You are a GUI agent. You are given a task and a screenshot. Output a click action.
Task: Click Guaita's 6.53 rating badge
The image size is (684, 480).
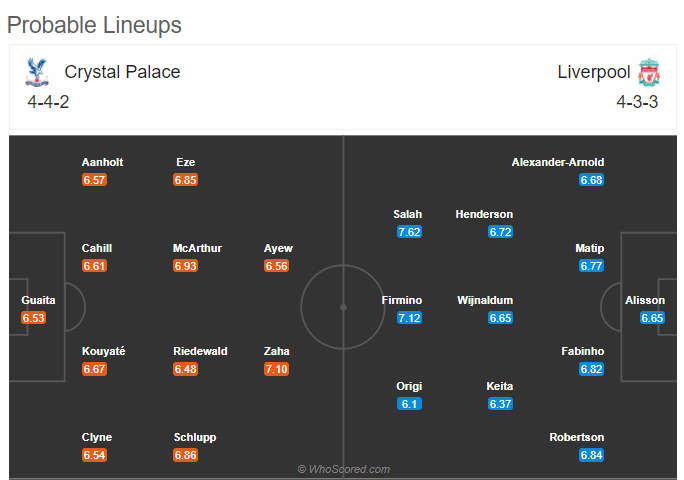34,318
